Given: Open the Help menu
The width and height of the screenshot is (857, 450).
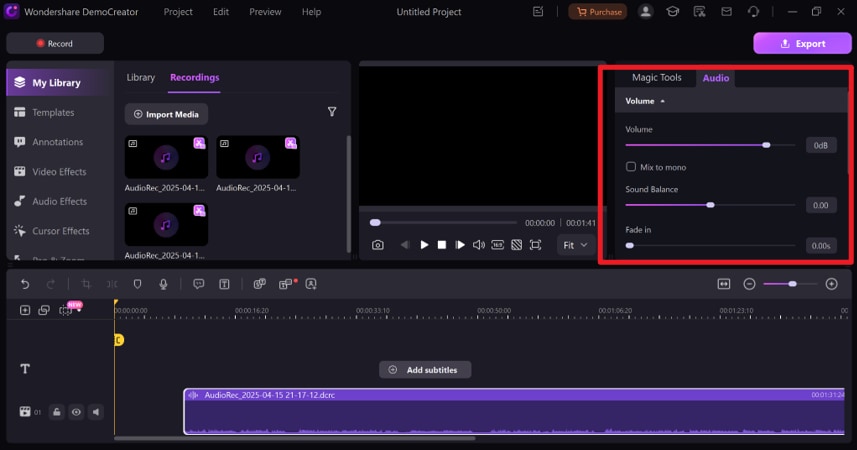Looking at the screenshot, I should (312, 11).
